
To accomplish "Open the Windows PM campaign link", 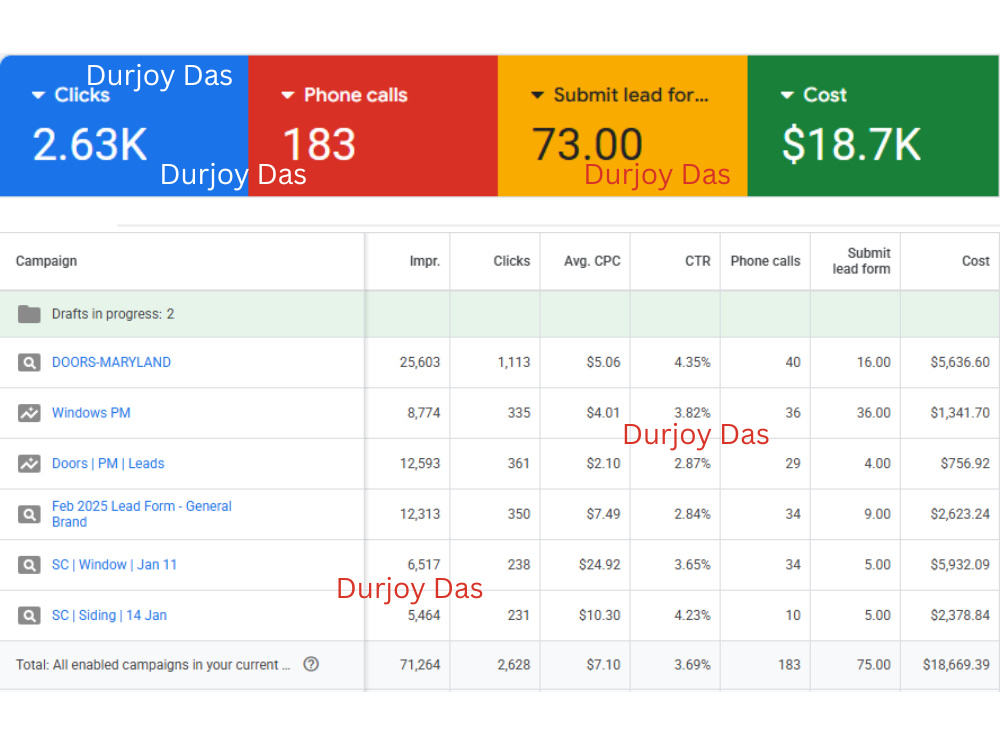I will pos(91,413).
